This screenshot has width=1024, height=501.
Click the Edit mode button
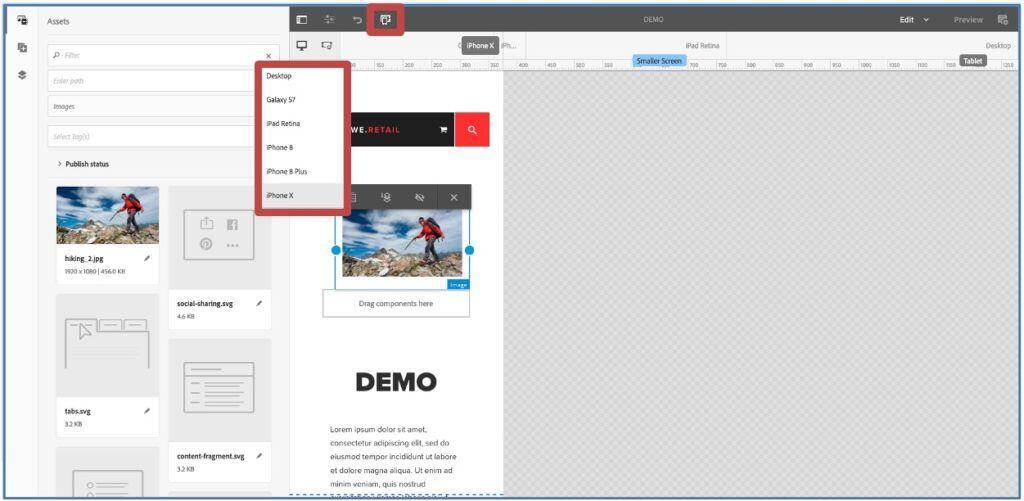(906, 20)
